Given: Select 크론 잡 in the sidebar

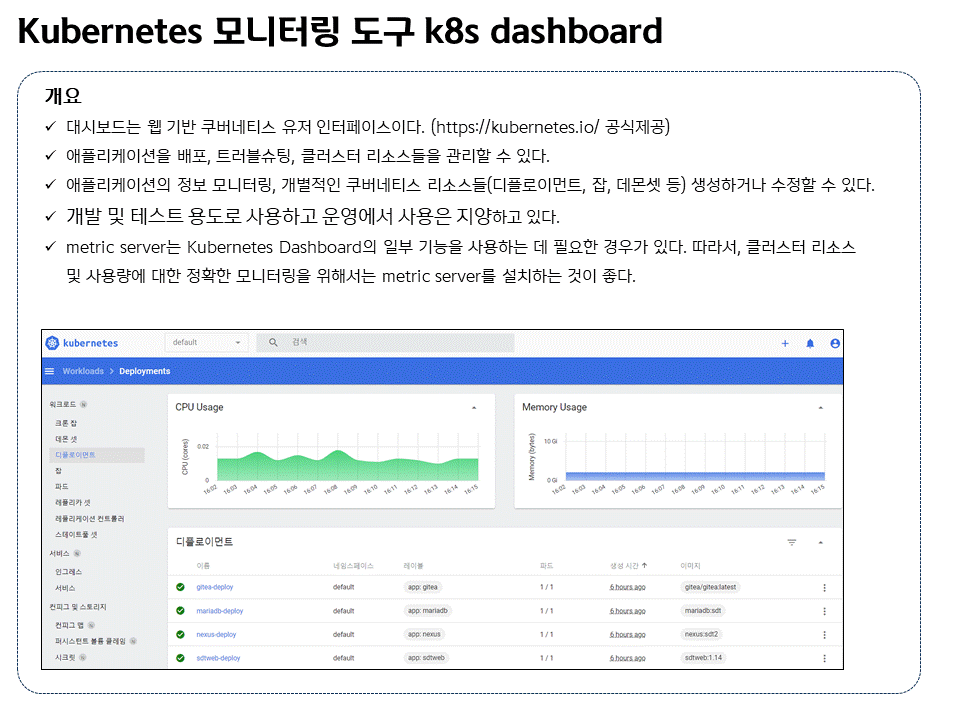Looking at the screenshot, I should click(66, 423).
